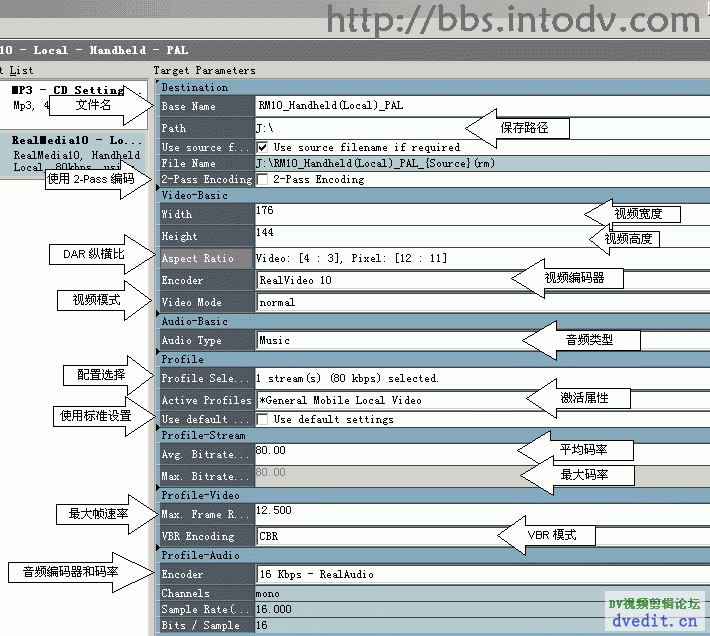Click the Height field showing 144
Image resolution: width=710 pixels, height=636 pixels.
click(482, 236)
